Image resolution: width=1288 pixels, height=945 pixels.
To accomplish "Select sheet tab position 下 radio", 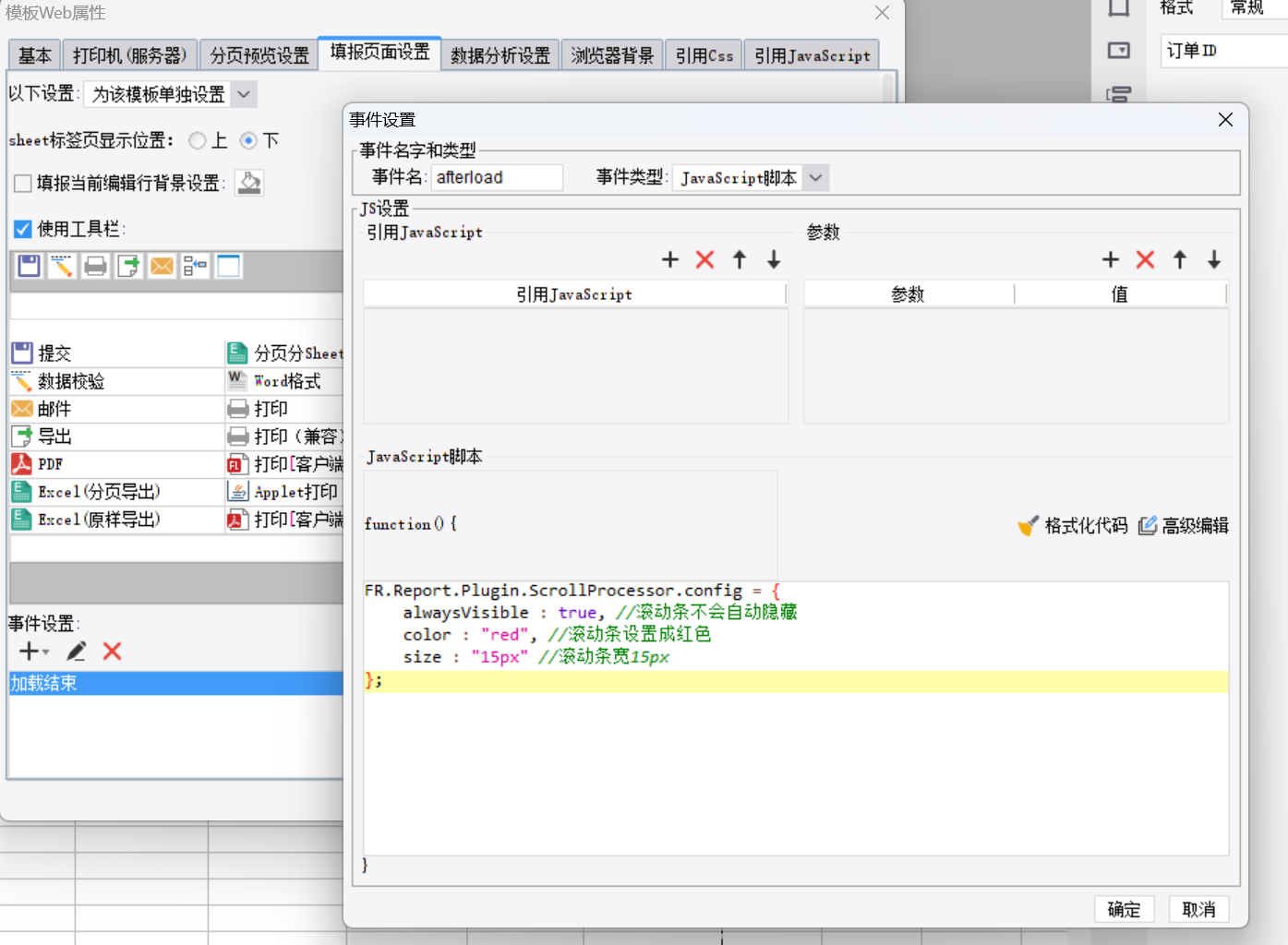I will coord(248,140).
